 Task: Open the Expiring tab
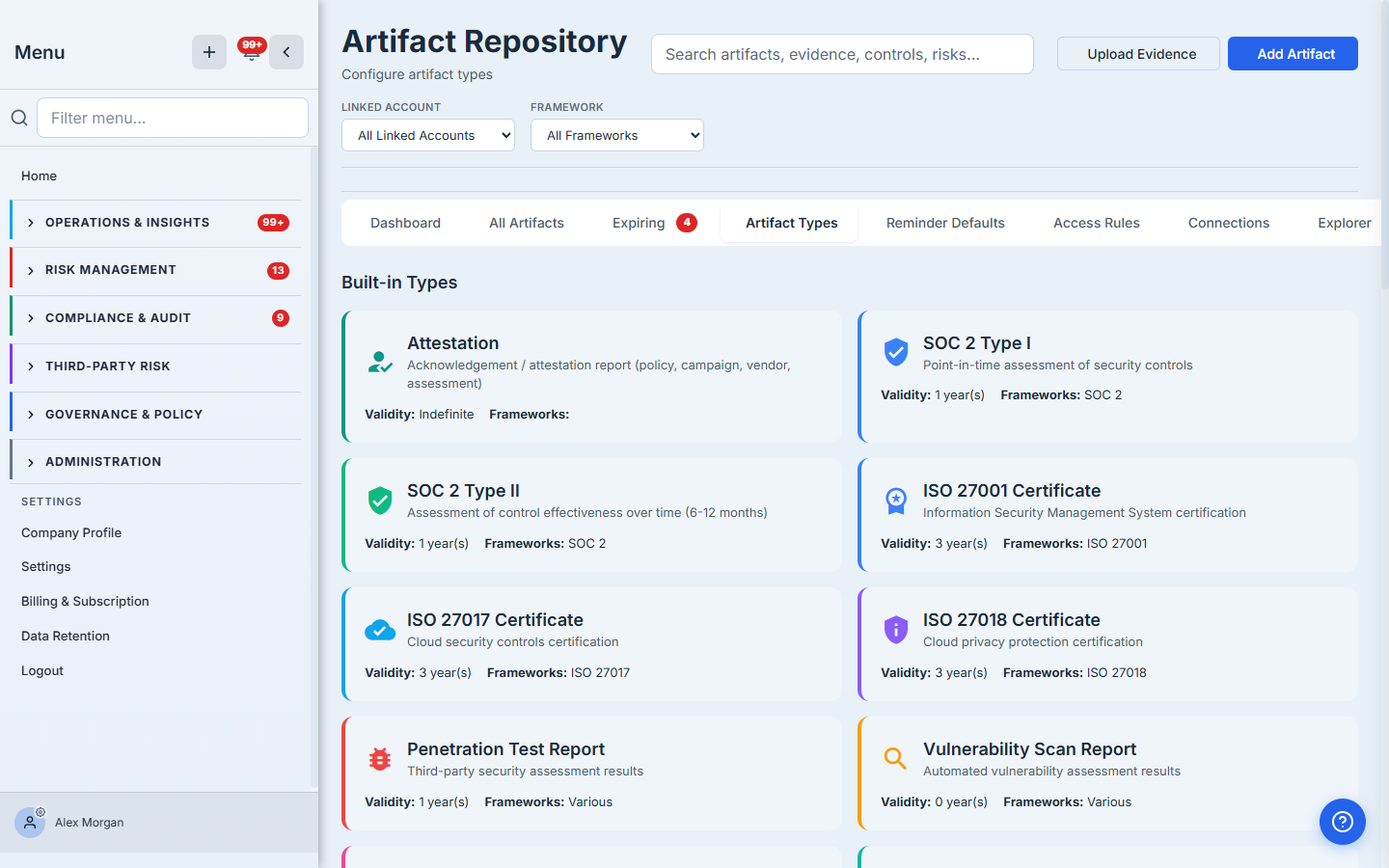(x=654, y=223)
